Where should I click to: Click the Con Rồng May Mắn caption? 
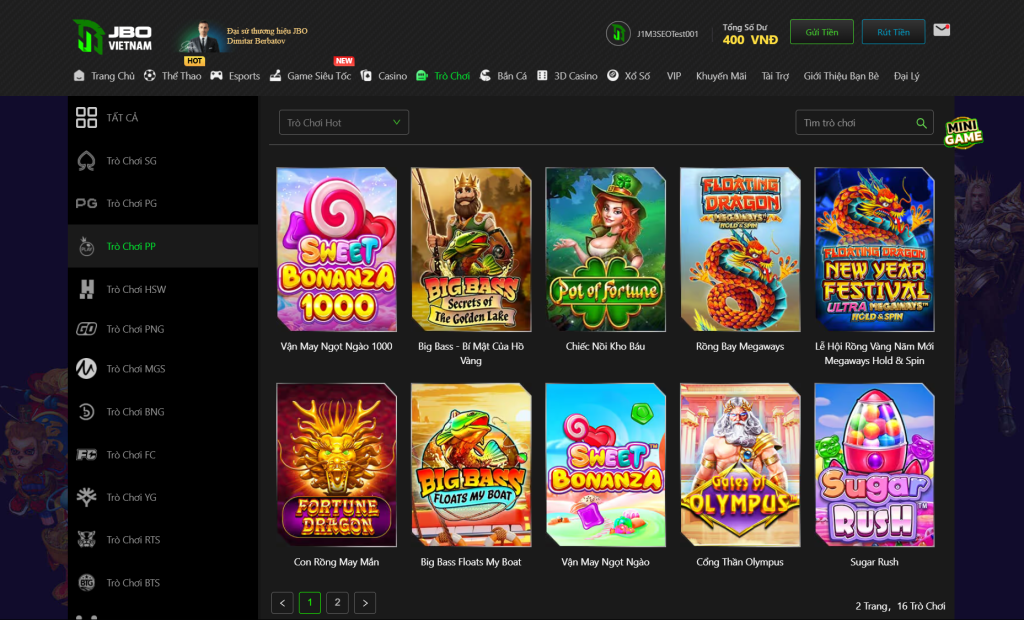click(x=336, y=562)
